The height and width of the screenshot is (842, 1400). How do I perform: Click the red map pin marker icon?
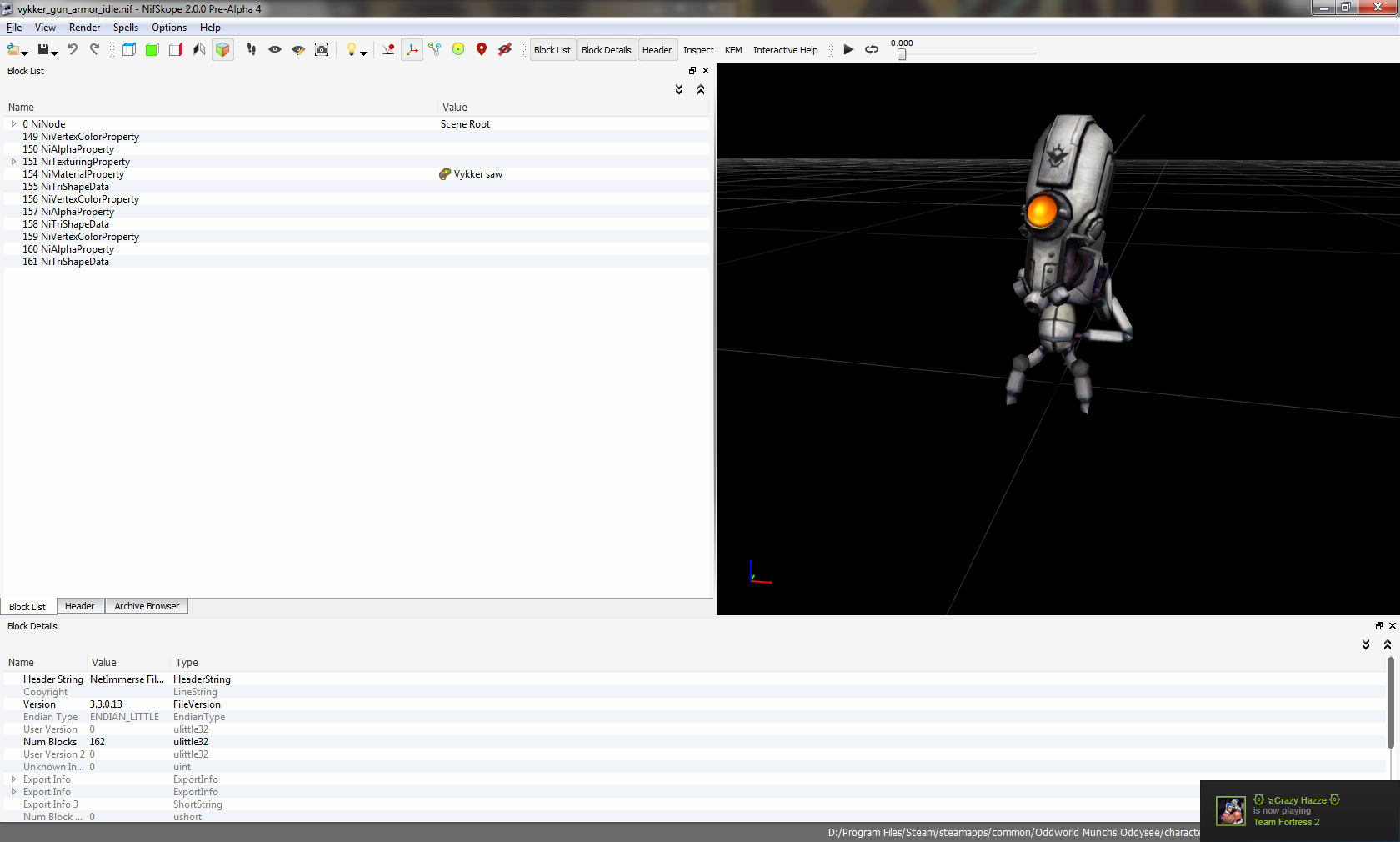(482, 50)
